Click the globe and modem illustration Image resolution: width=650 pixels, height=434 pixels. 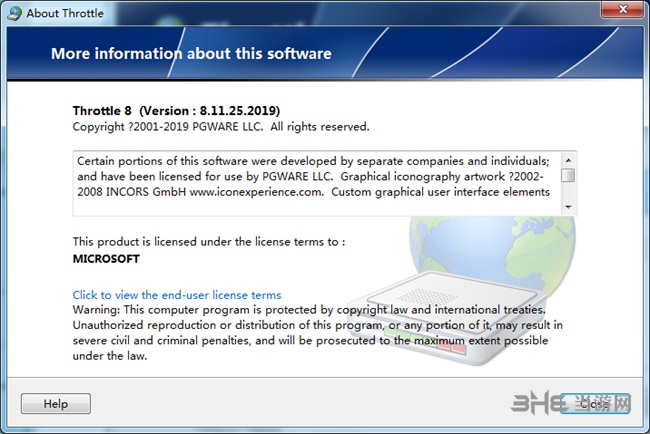(x=460, y=290)
